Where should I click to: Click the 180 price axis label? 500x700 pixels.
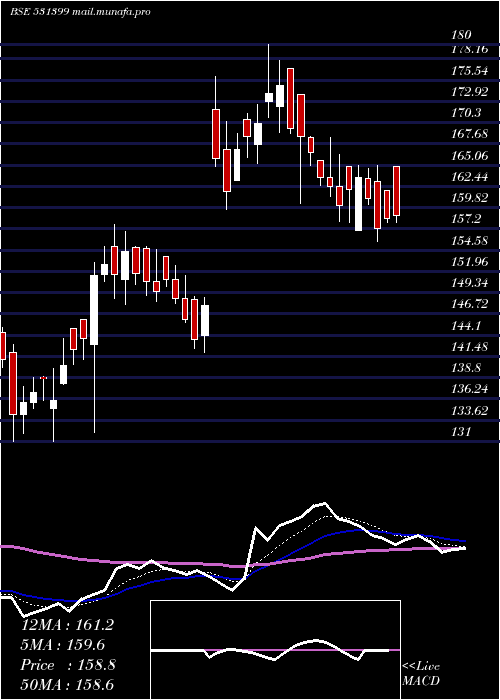[x=461, y=35]
